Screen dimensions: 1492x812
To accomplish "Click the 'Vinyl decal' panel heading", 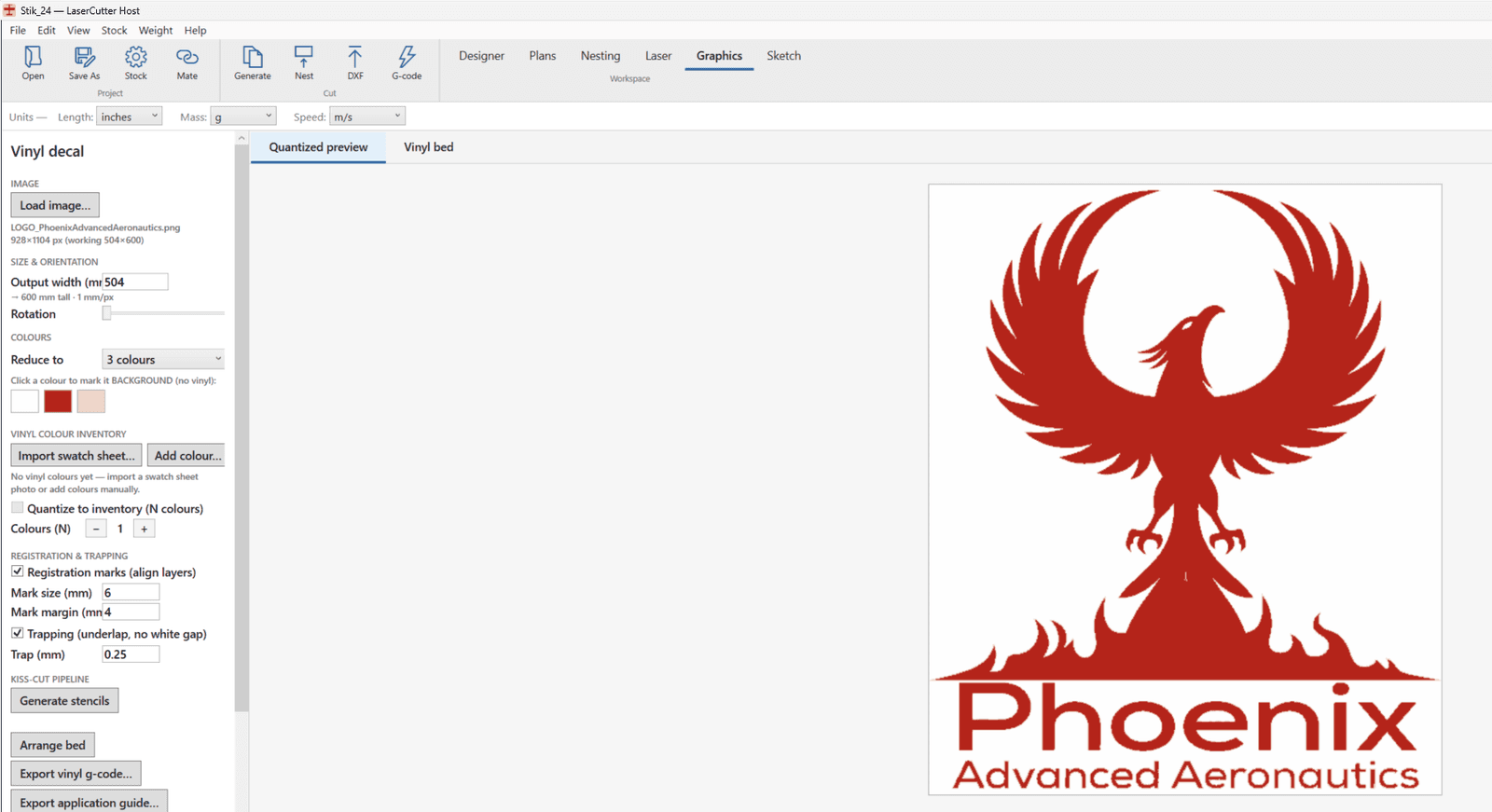I will tap(48, 151).
